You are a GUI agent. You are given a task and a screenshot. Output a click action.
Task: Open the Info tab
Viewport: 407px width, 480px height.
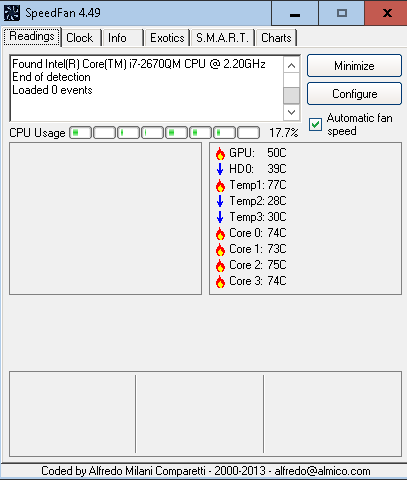122,38
